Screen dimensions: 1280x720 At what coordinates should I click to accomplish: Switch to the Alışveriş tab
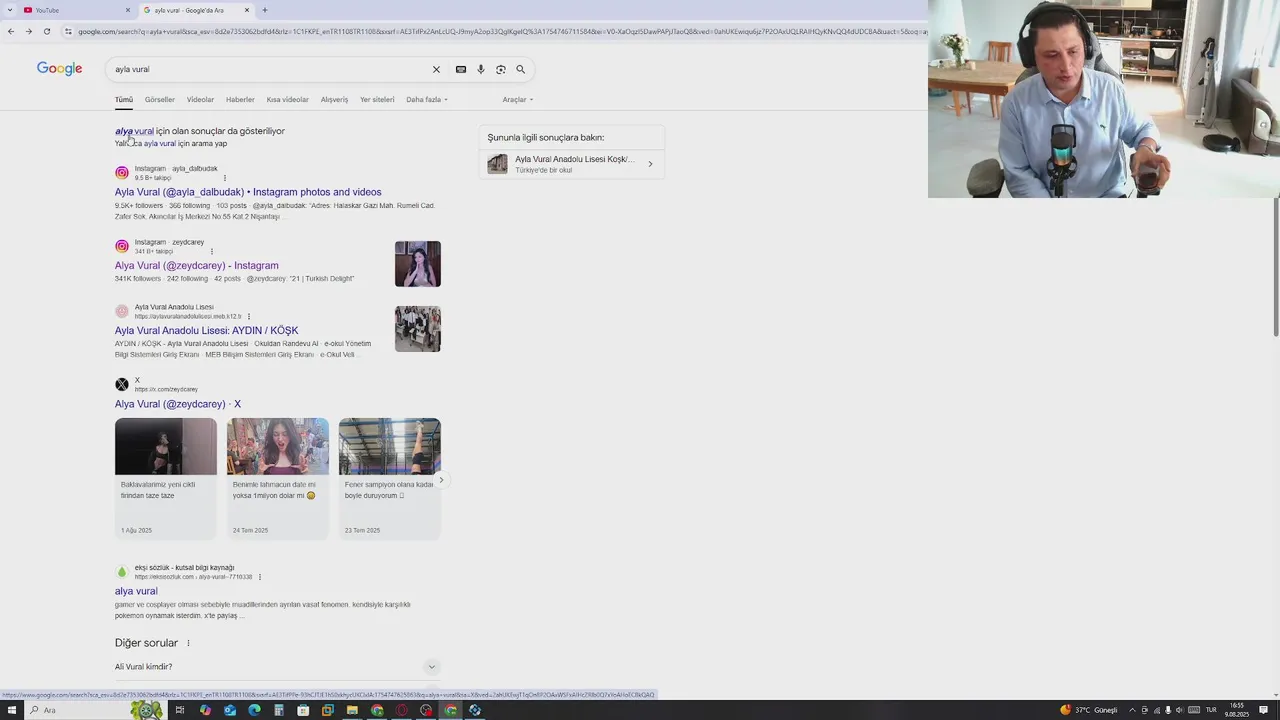(x=334, y=99)
